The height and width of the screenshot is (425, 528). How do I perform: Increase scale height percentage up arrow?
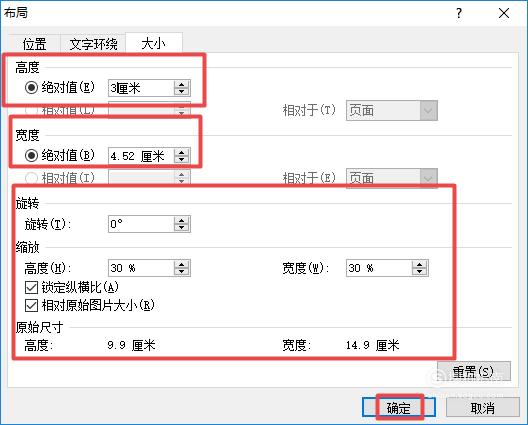[182, 264]
